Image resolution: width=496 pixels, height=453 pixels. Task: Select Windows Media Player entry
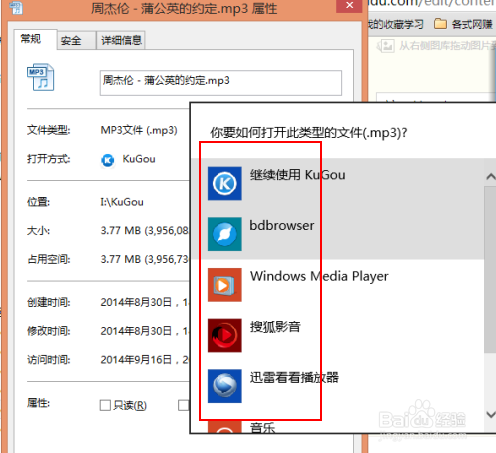[338, 285]
